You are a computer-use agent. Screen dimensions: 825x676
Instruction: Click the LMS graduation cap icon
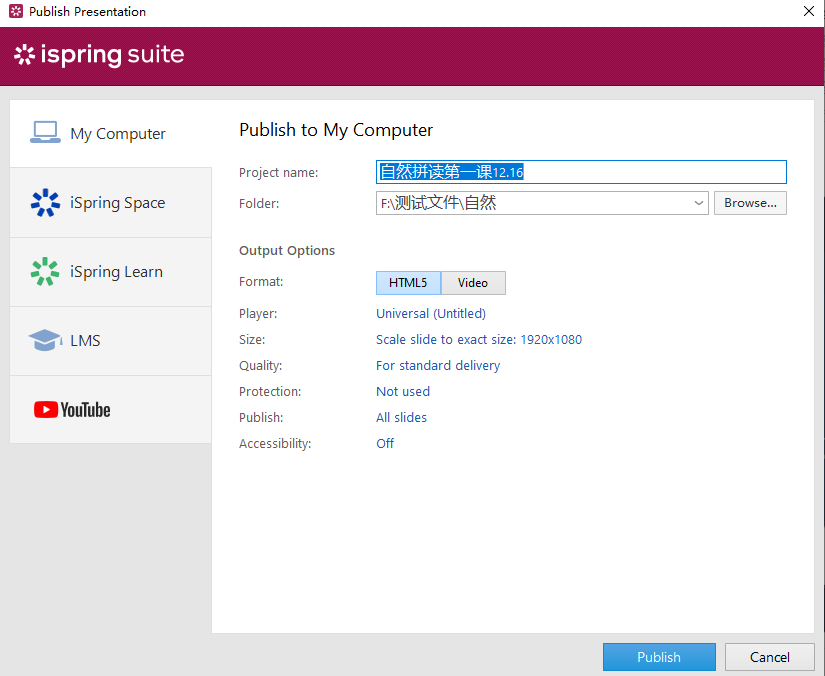pos(45,341)
